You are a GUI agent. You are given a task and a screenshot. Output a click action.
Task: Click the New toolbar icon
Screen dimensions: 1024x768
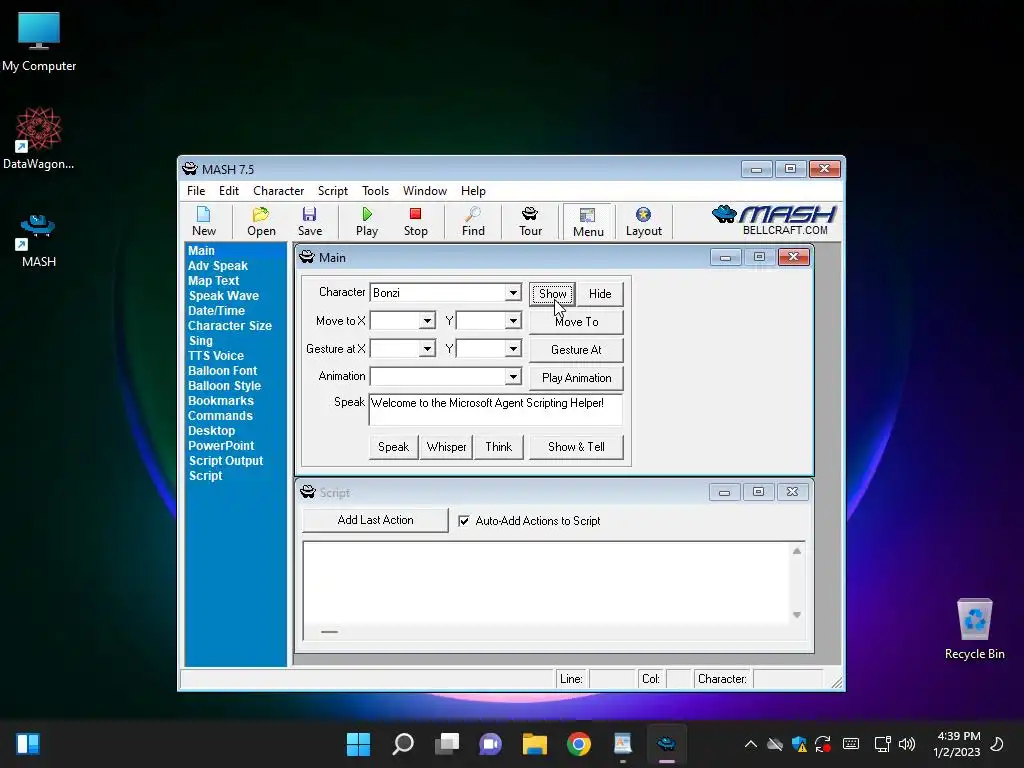[204, 221]
